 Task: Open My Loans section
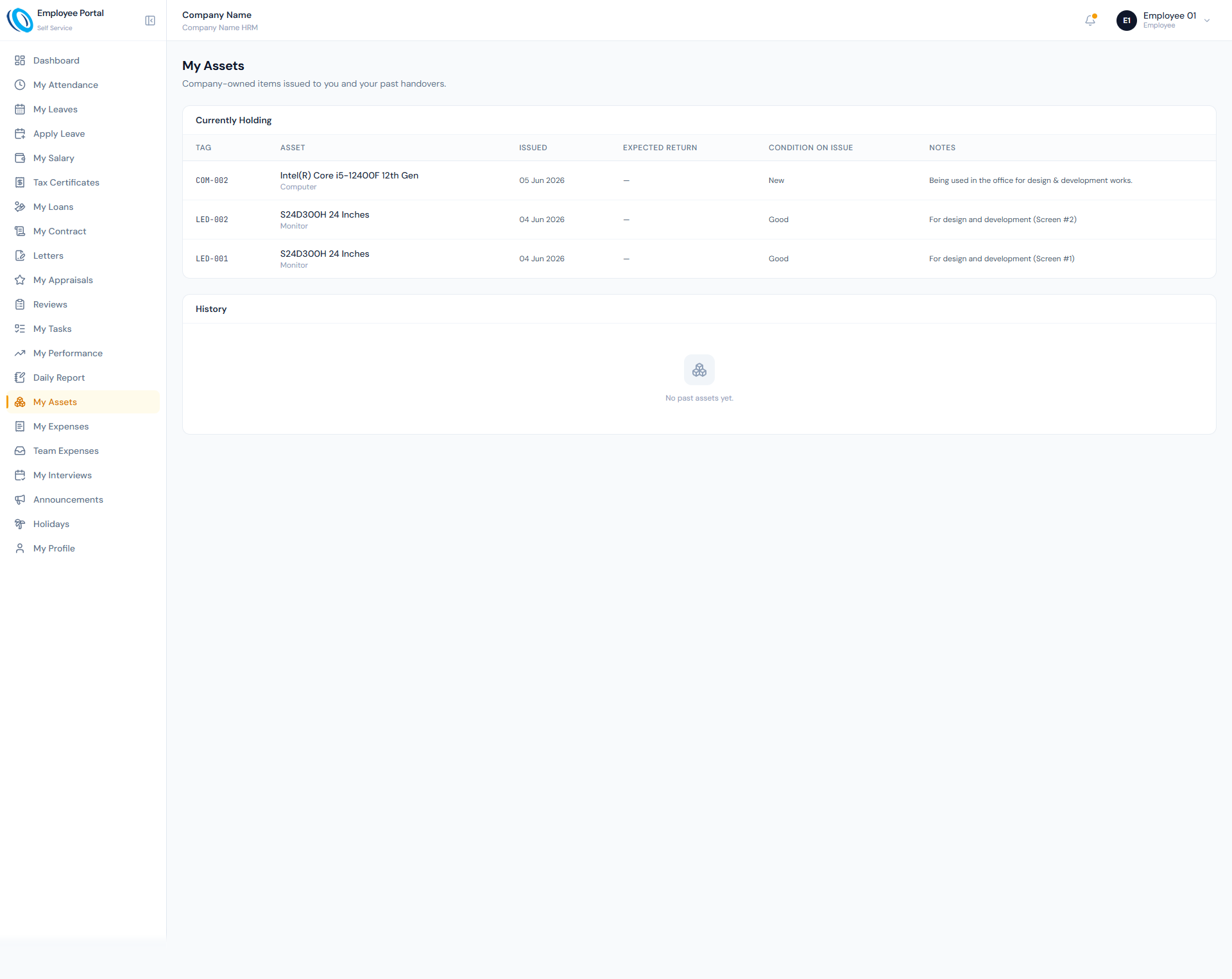tap(83, 207)
